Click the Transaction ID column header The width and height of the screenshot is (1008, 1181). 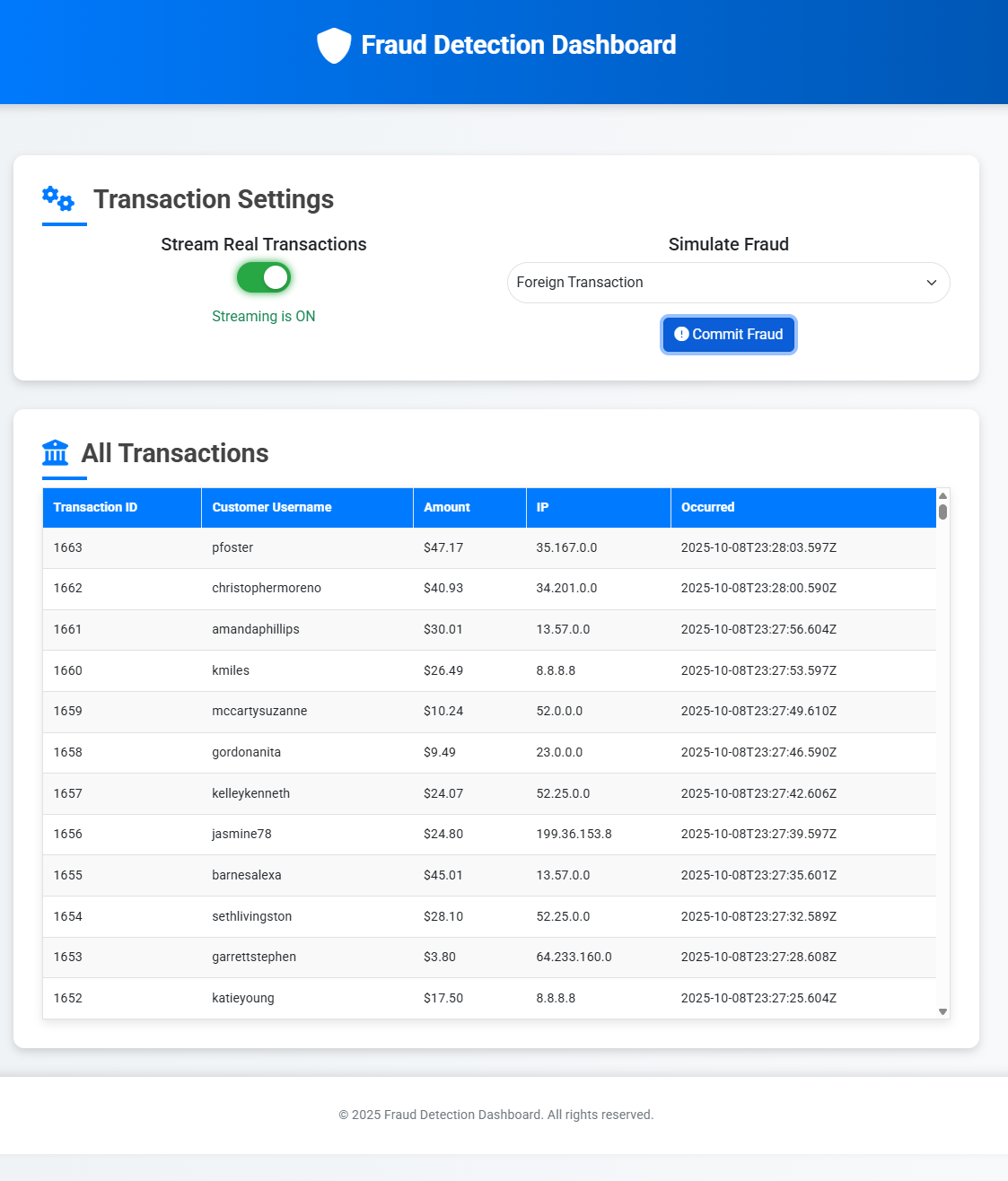95,507
